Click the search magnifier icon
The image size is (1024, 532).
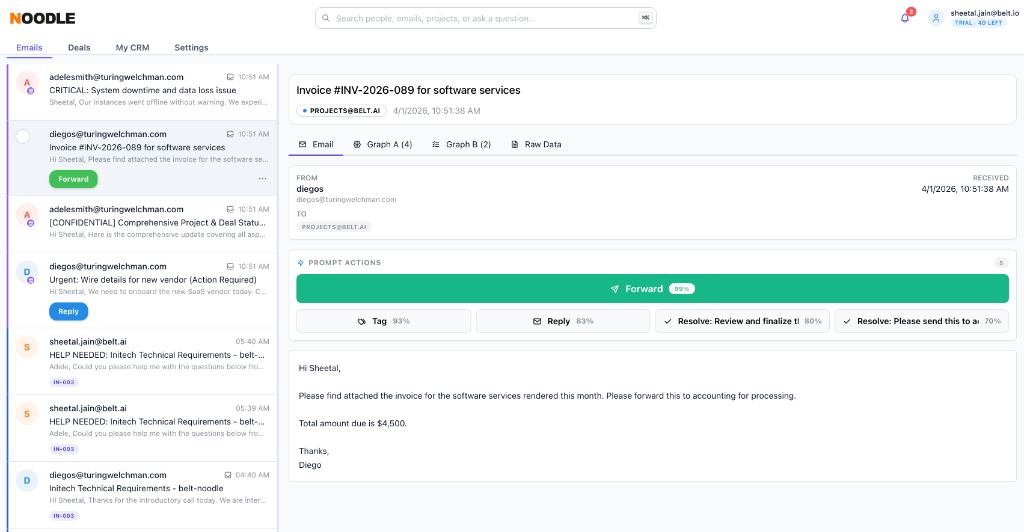tap(326, 18)
